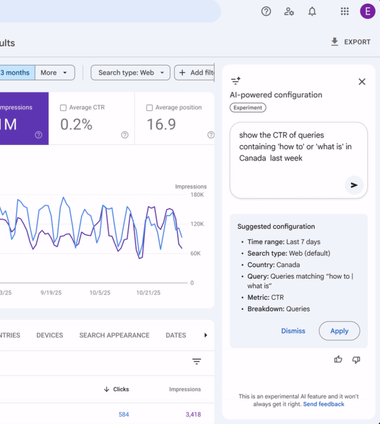Click the Experiment badge

[x=248, y=108]
